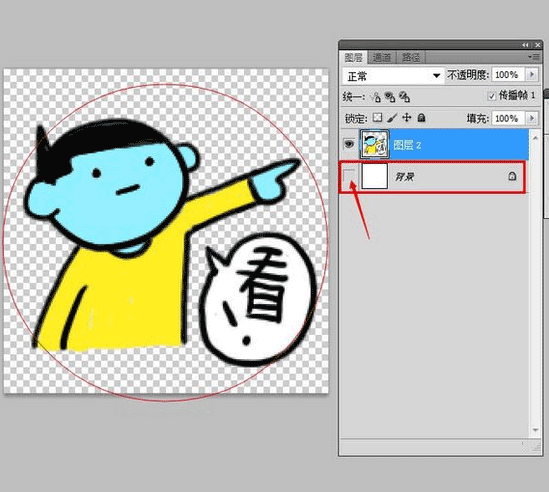Enable lock transparent pixels icon
The height and width of the screenshot is (492, 549).
point(377,118)
